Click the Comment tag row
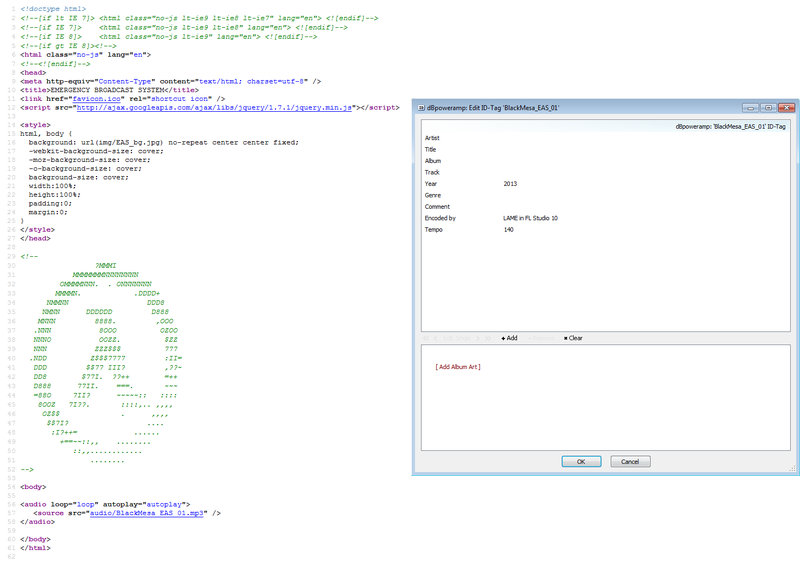 tap(605, 207)
